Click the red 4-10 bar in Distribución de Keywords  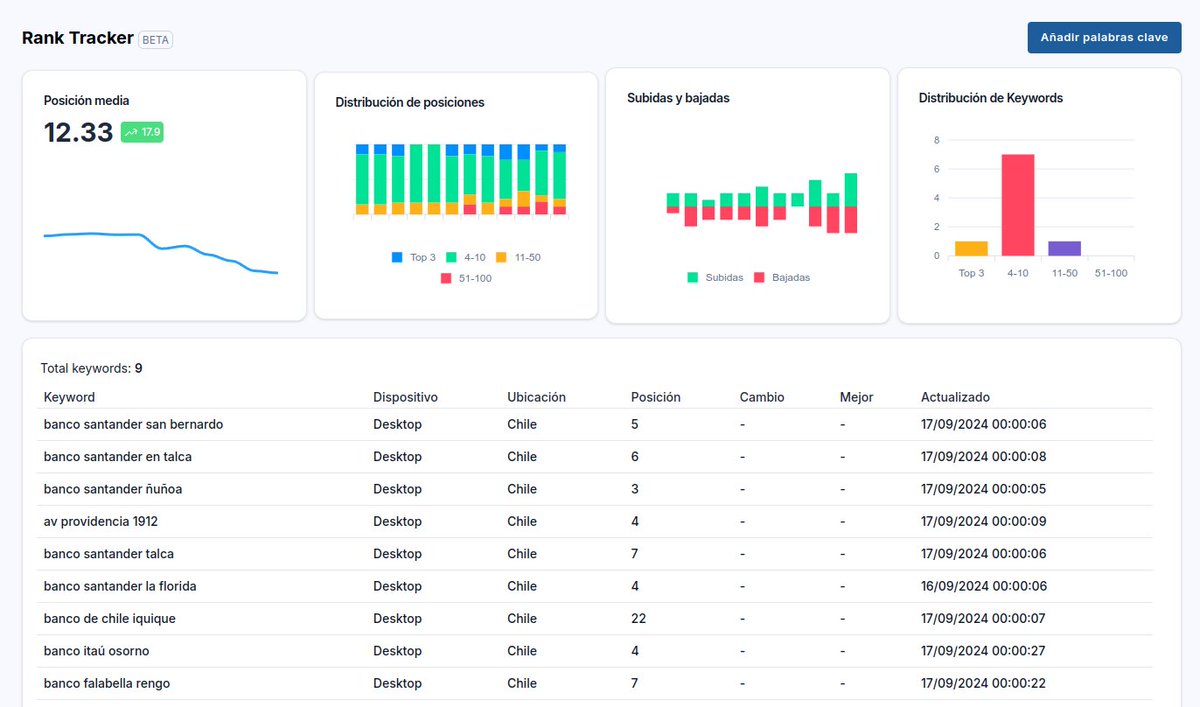coord(1017,205)
